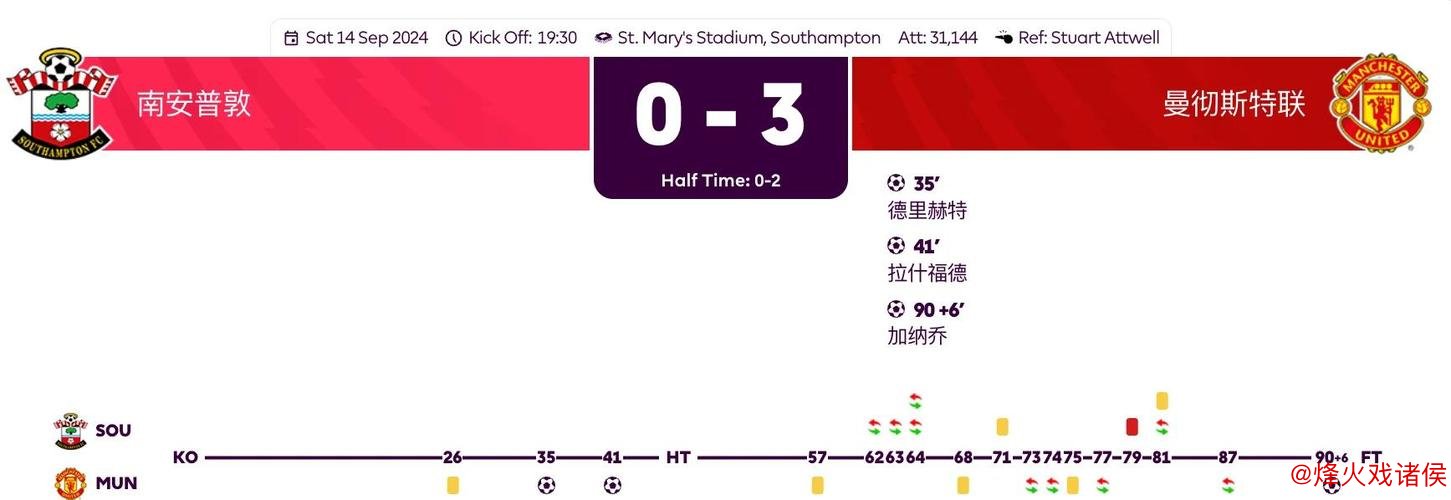Click the small SOU crest beside the timeline
The height and width of the screenshot is (500, 1451).
70,431
